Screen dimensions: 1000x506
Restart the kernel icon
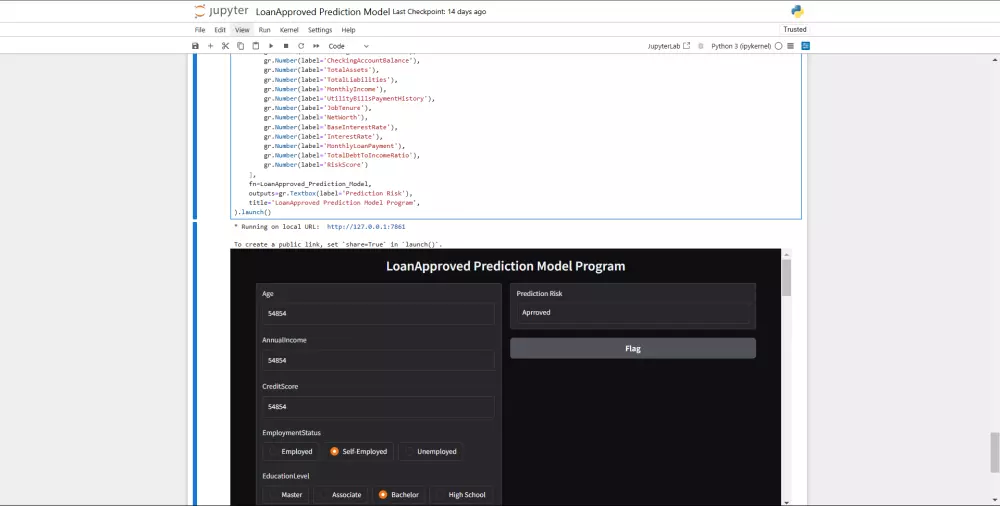(301, 46)
